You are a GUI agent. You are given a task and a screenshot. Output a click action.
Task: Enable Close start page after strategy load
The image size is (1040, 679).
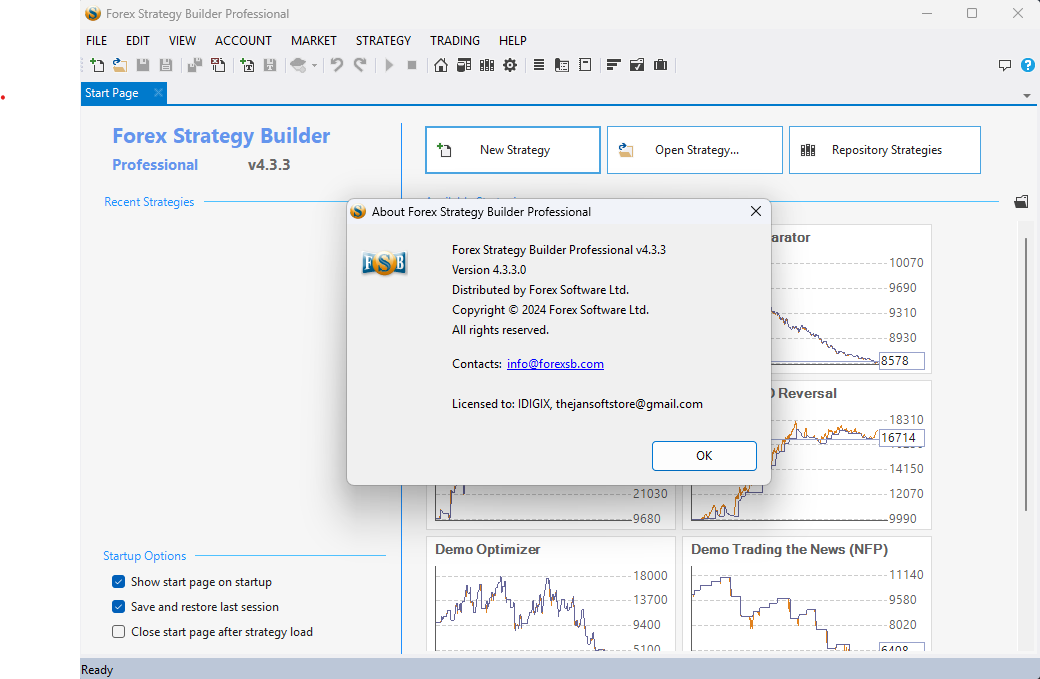pos(119,632)
